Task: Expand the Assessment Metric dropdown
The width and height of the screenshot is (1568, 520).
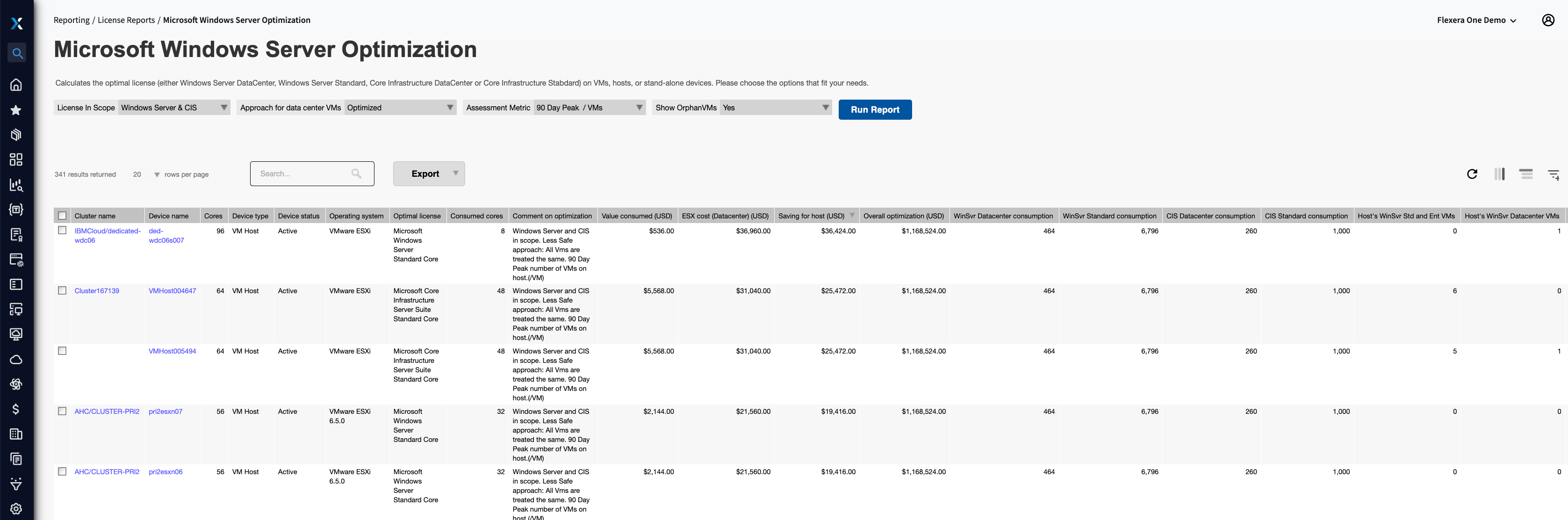Action: 589,108
